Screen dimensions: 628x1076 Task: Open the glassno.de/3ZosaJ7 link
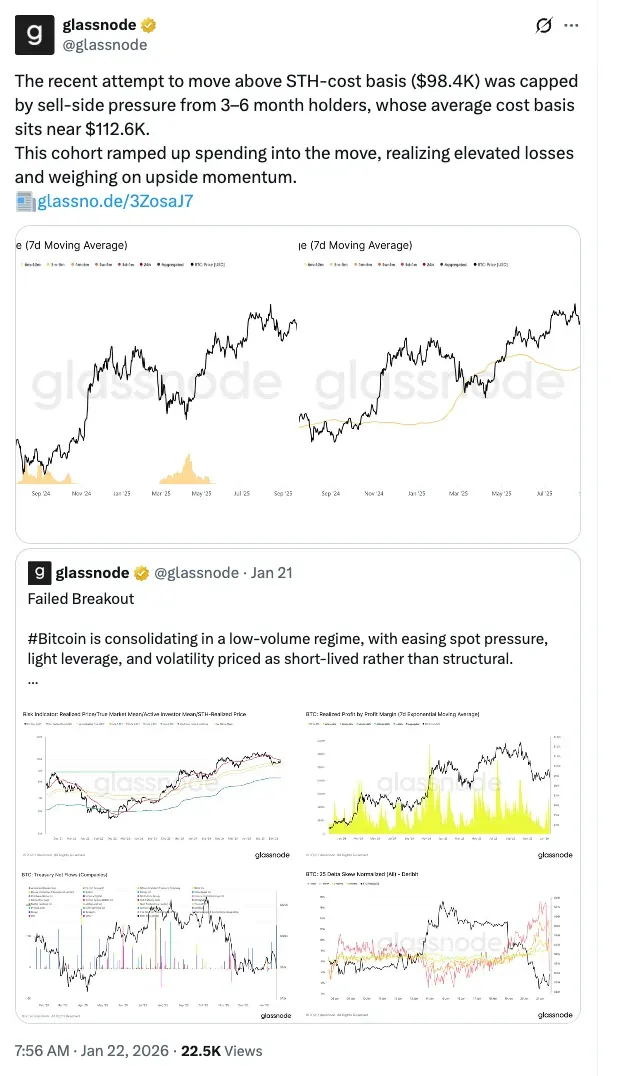click(115, 201)
